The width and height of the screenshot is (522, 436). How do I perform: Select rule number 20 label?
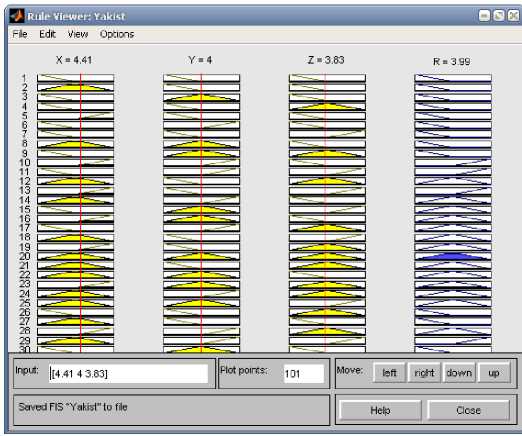24,256
